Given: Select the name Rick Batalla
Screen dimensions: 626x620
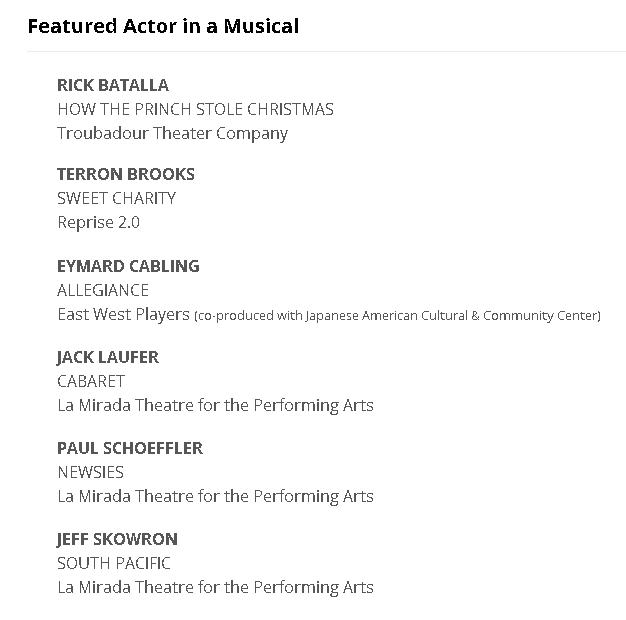Looking at the screenshot, I should pos(113,85).
